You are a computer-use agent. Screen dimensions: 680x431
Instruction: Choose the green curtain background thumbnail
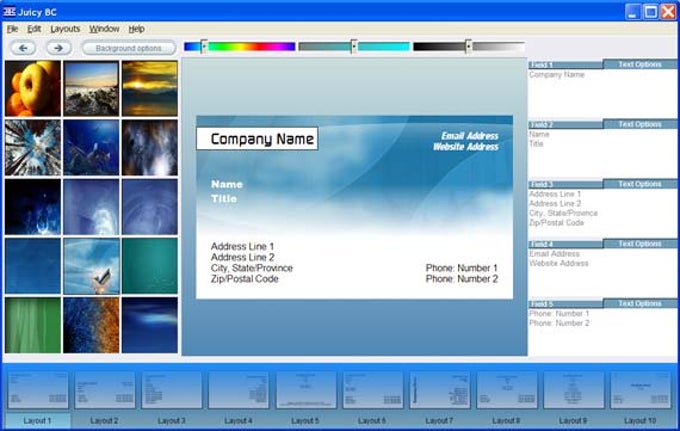point(33,325)
